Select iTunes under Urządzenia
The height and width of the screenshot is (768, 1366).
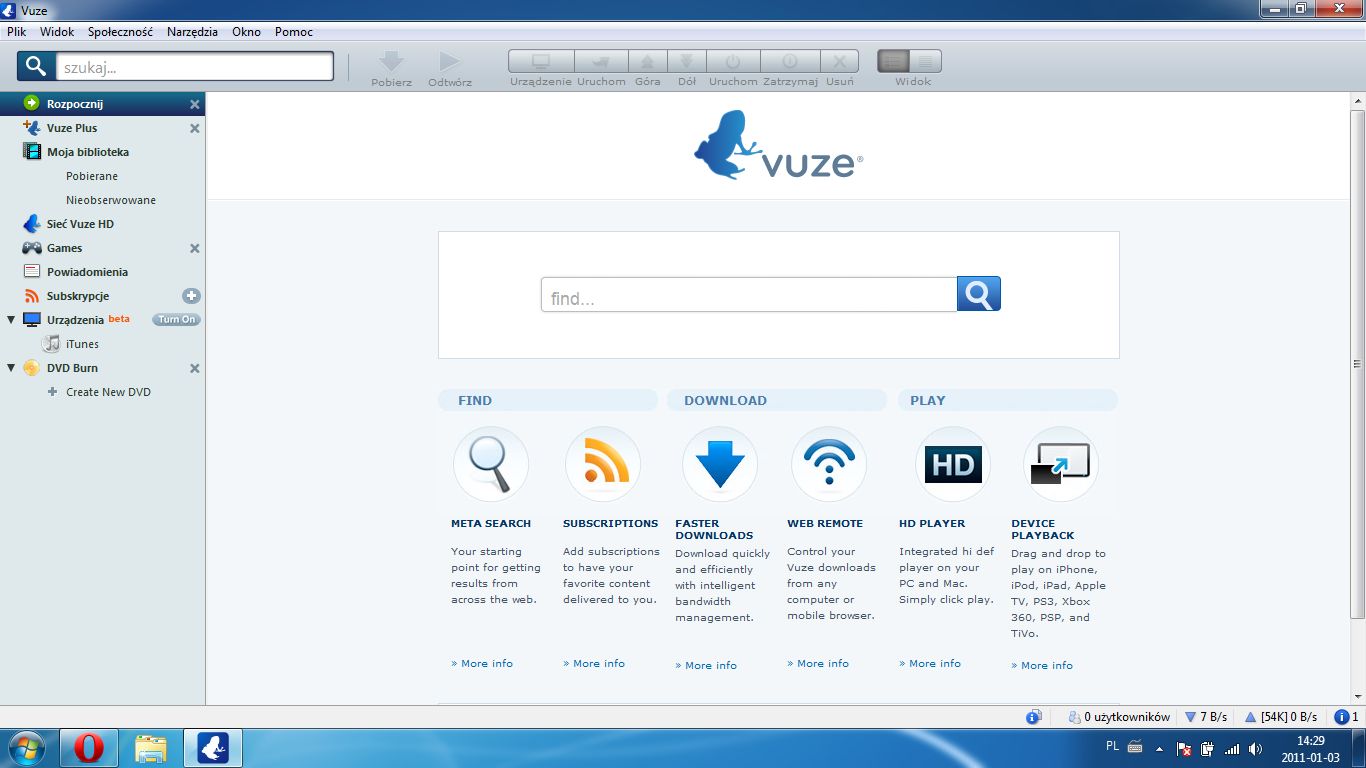[x=82, y=344]
